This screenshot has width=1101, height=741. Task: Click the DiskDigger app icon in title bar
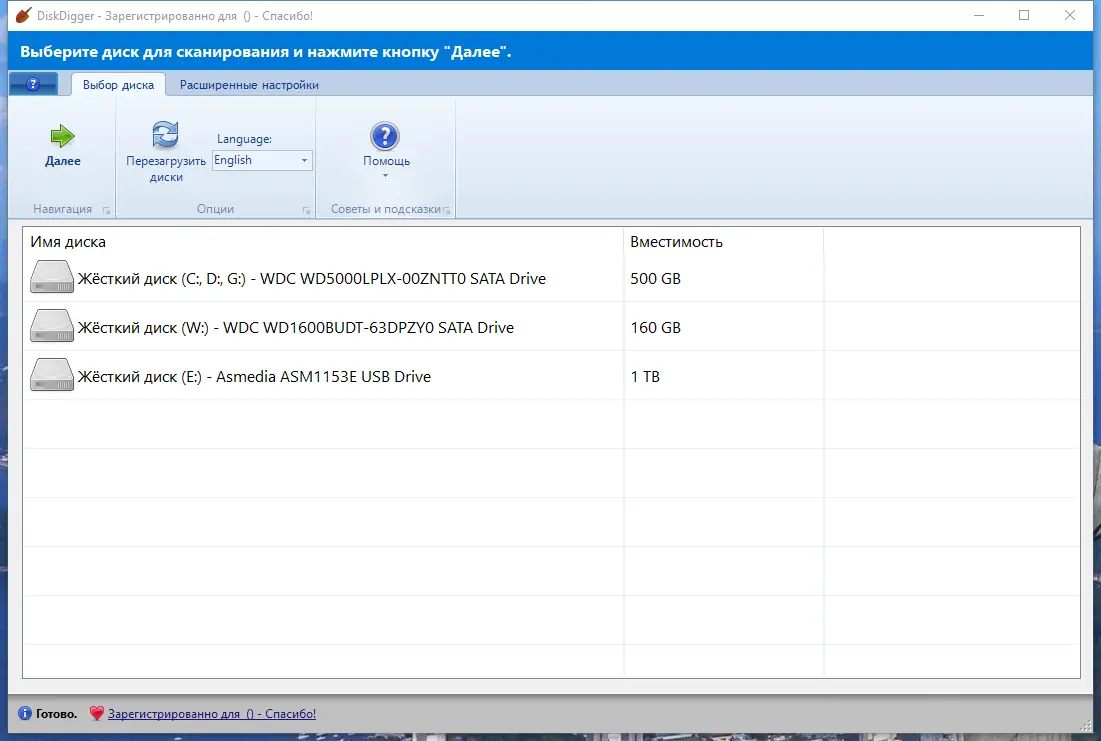tap(23, 15)
